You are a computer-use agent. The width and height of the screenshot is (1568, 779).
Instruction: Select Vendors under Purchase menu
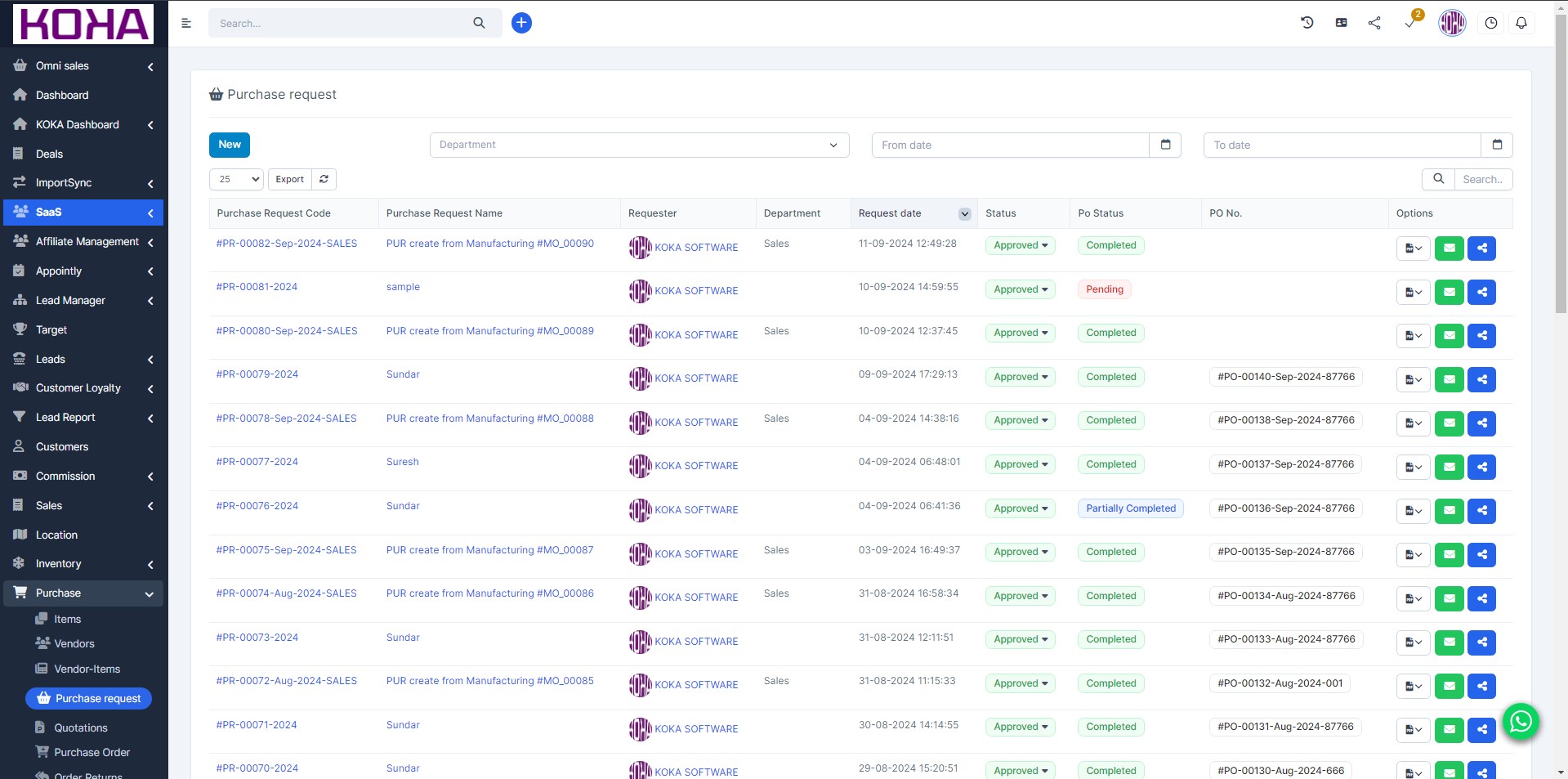[74, 643]
